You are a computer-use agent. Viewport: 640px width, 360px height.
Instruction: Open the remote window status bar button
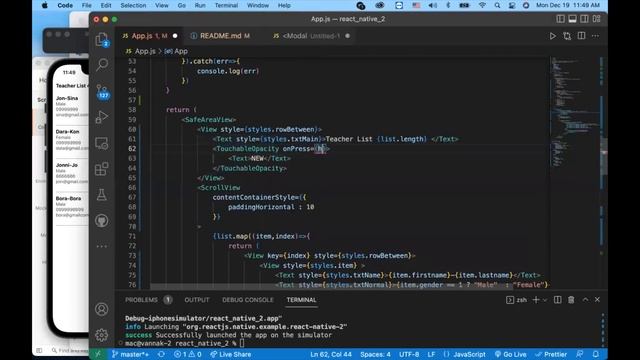(x=98, y=354)
